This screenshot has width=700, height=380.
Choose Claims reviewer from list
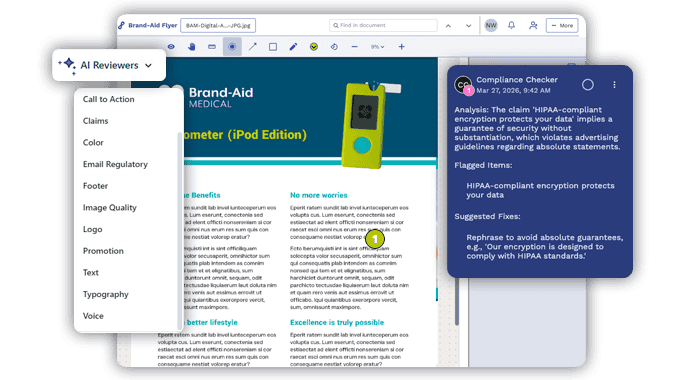(x=96, y=121)
